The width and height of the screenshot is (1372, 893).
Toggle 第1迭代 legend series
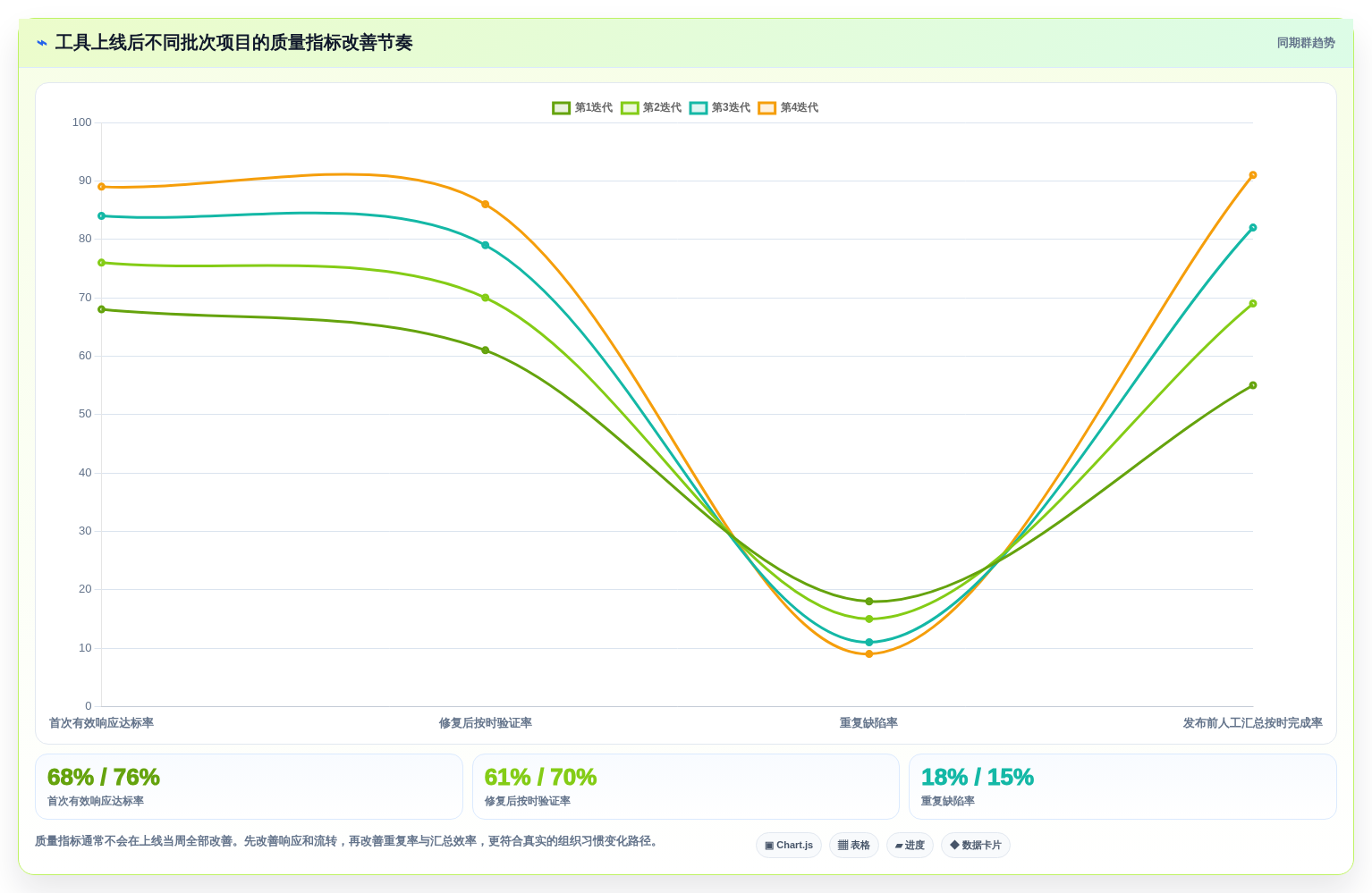[x=582, y=108]
